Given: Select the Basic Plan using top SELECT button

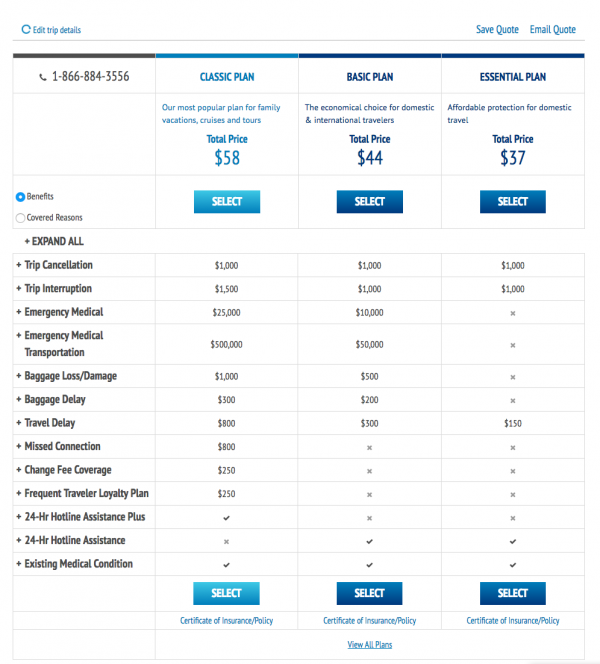Looking at the screenshot, I should click(370, 202).
